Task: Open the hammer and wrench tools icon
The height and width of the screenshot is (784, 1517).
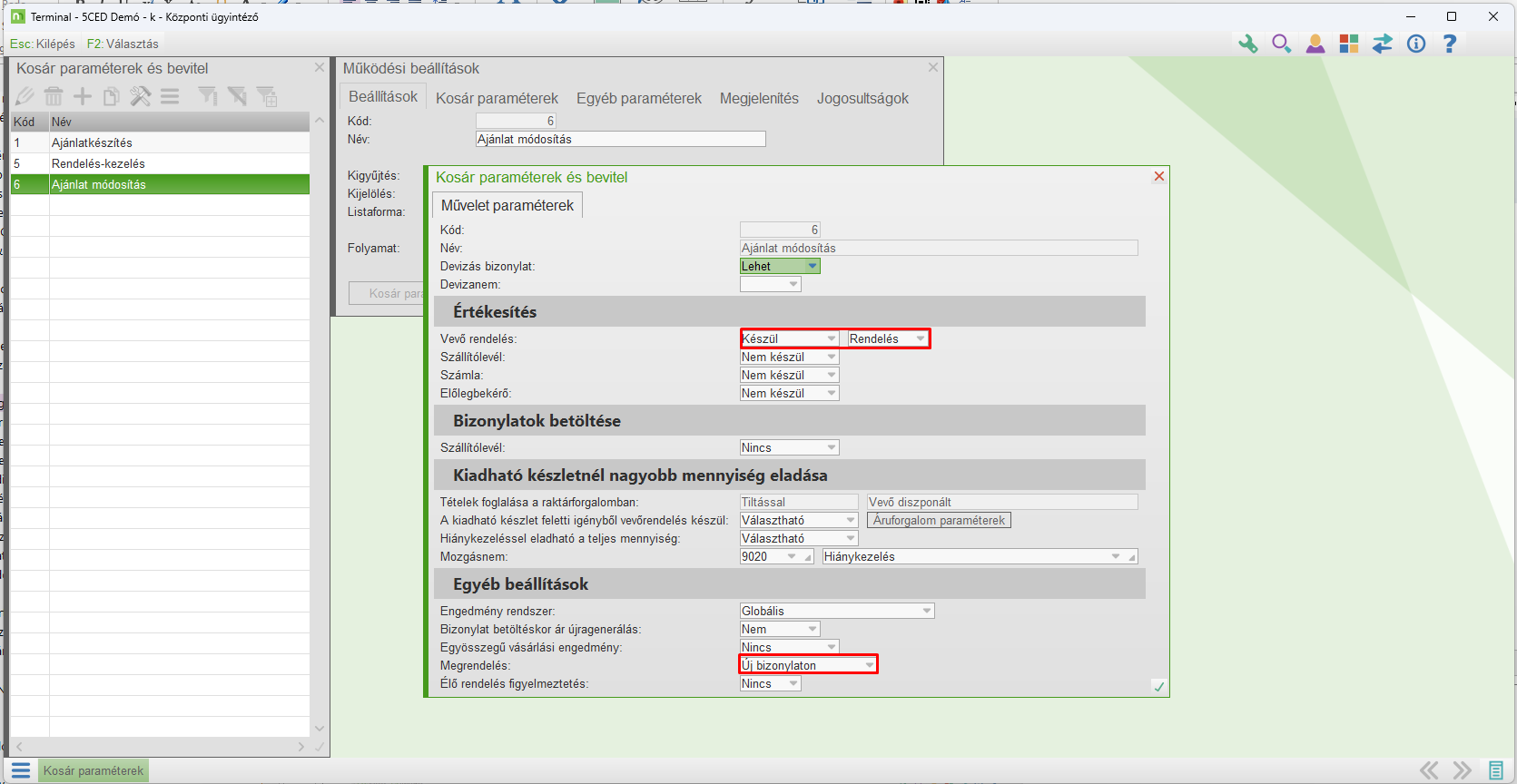Action: pyautogui.click(x=141, y=96)
